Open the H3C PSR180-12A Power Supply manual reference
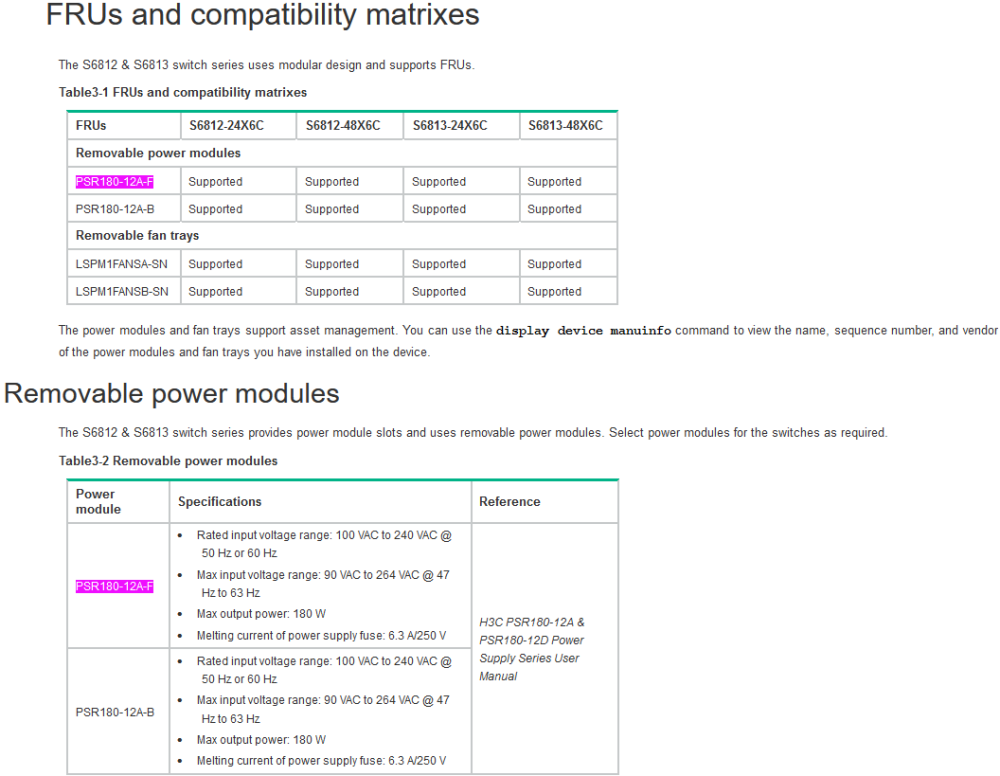Image resolution: width=1000 pixels, height=776 pixels. 531,649
